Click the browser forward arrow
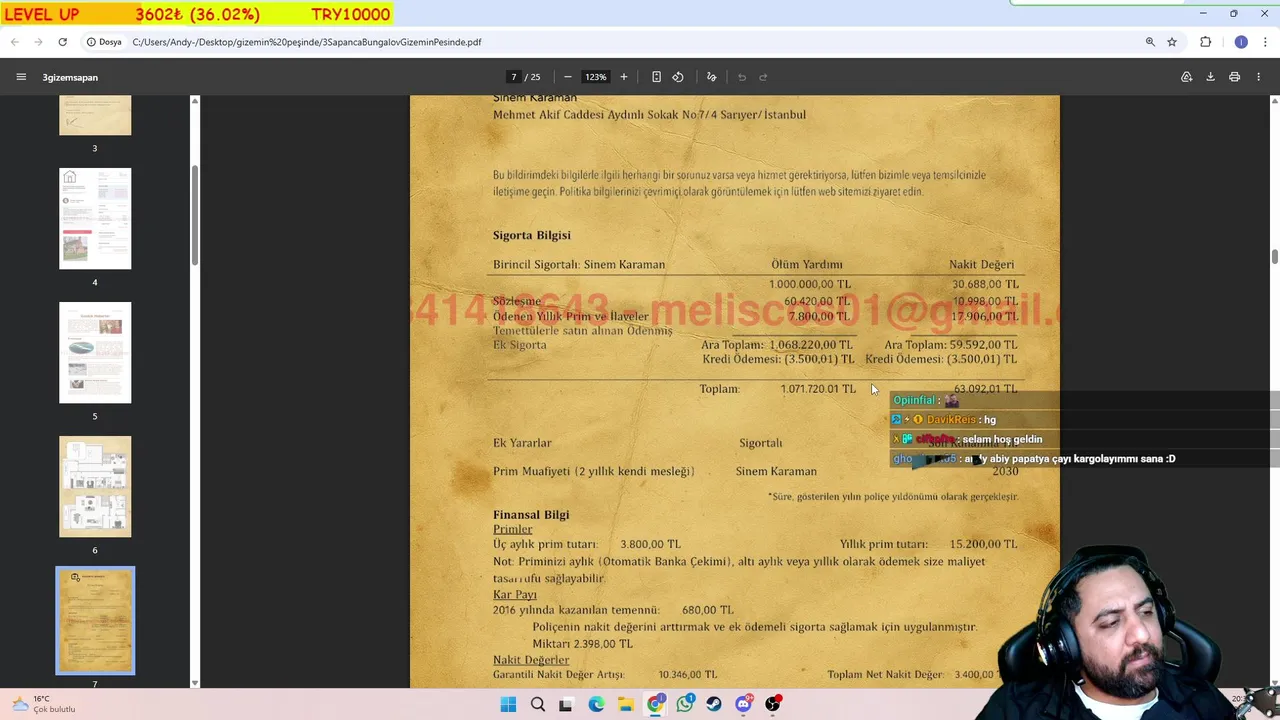 pyautogui.click(x=38, y=42)
